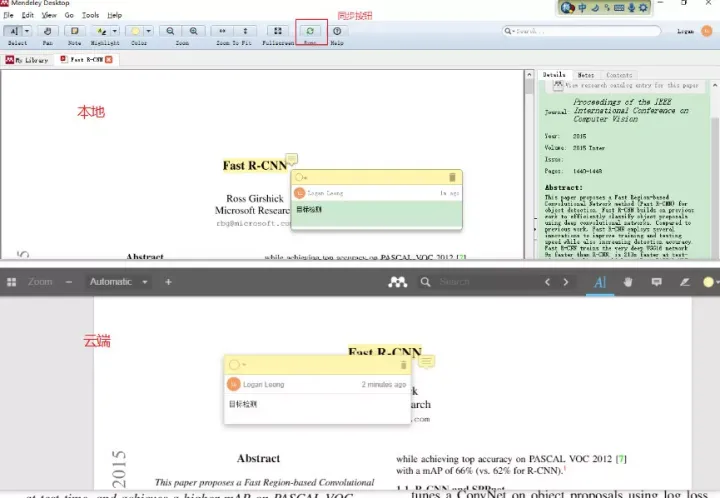The height and width of the screenshot is (498, 720).
Task: Click the green Sync button
Action: point(310,31)
